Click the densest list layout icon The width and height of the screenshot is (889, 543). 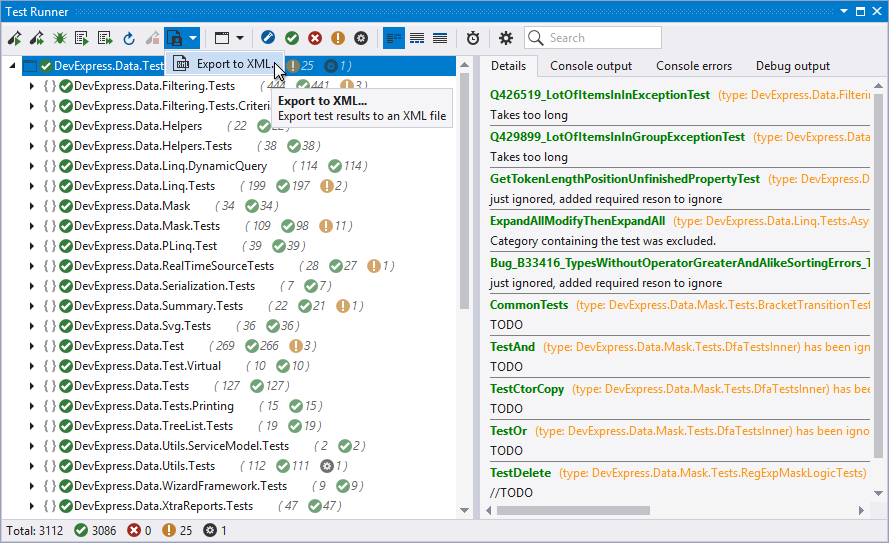440,38
